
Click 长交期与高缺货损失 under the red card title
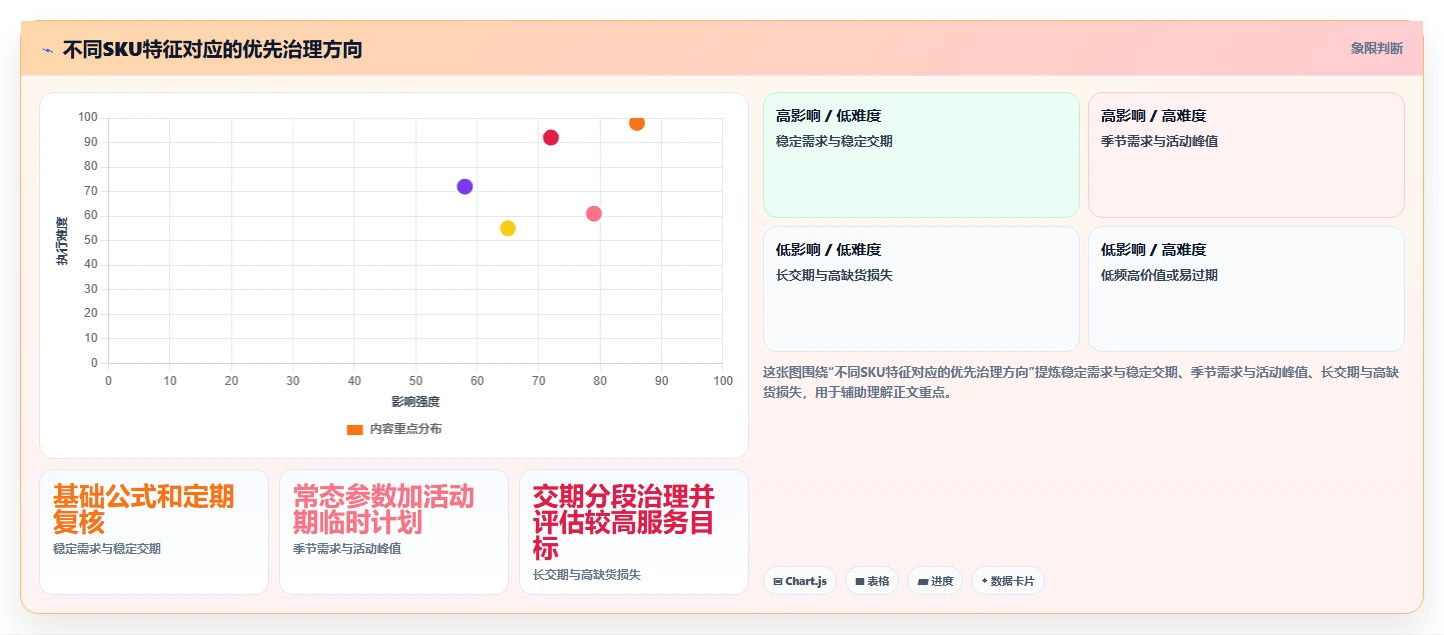(x=587, y=575)
